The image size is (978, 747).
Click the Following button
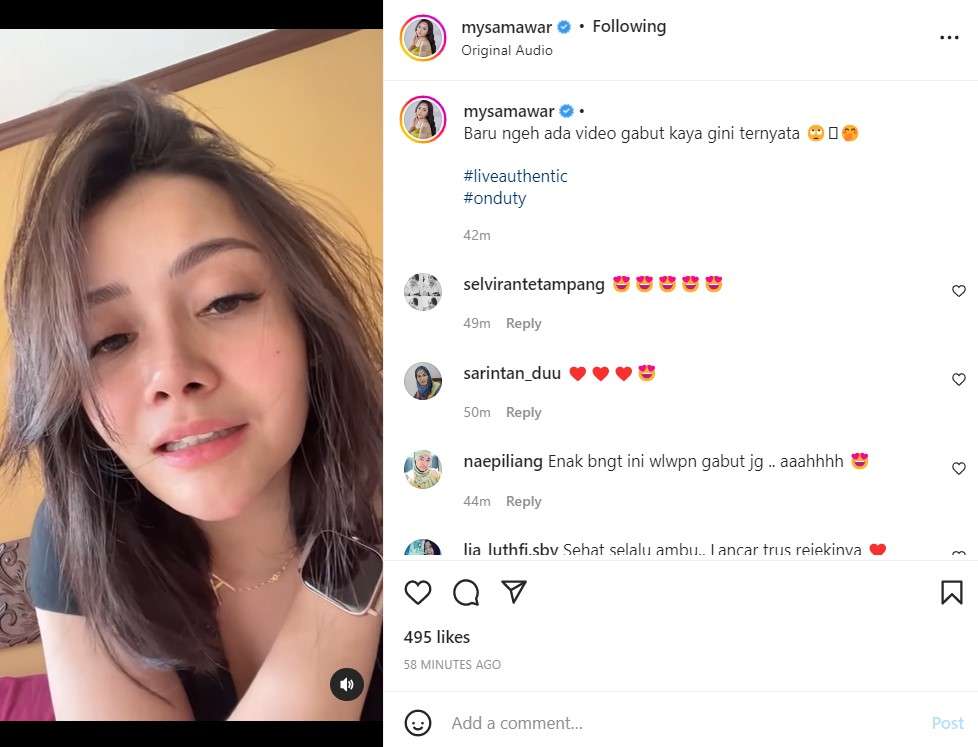click(629, 27)
